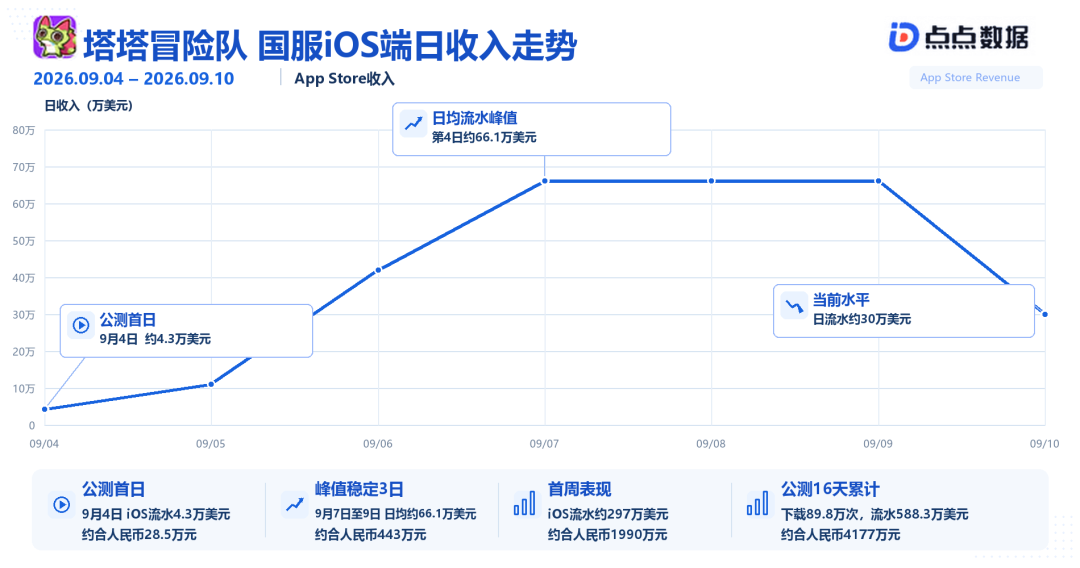
Task: Click 约合人民币443万元 line
Action: 371,535
